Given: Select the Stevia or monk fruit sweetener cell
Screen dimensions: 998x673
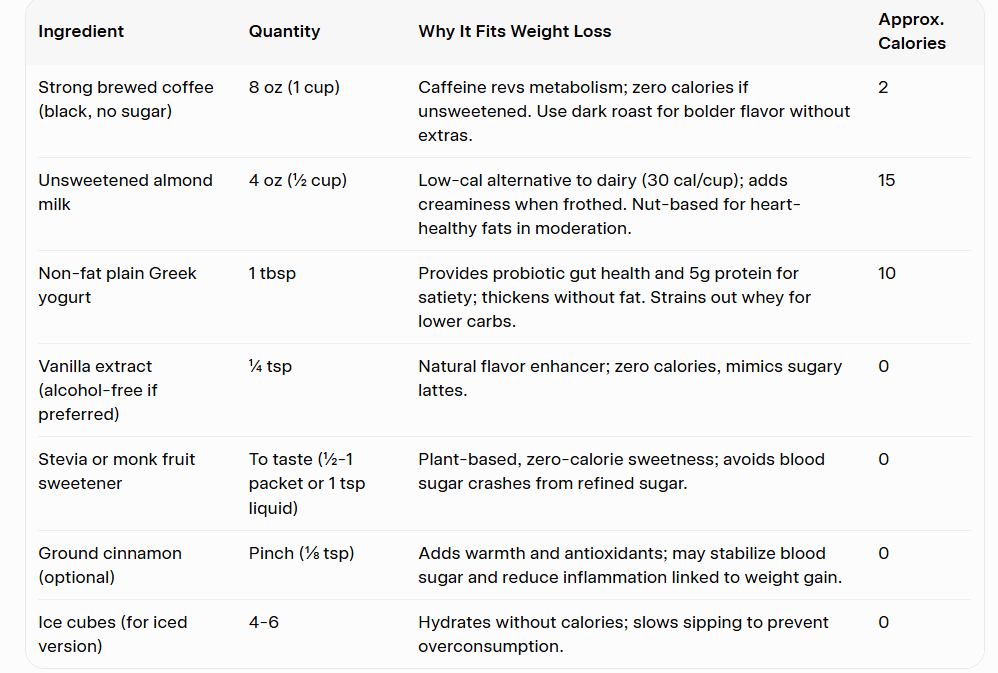Looking at the screenshot, I should click(x=116, y=471).
